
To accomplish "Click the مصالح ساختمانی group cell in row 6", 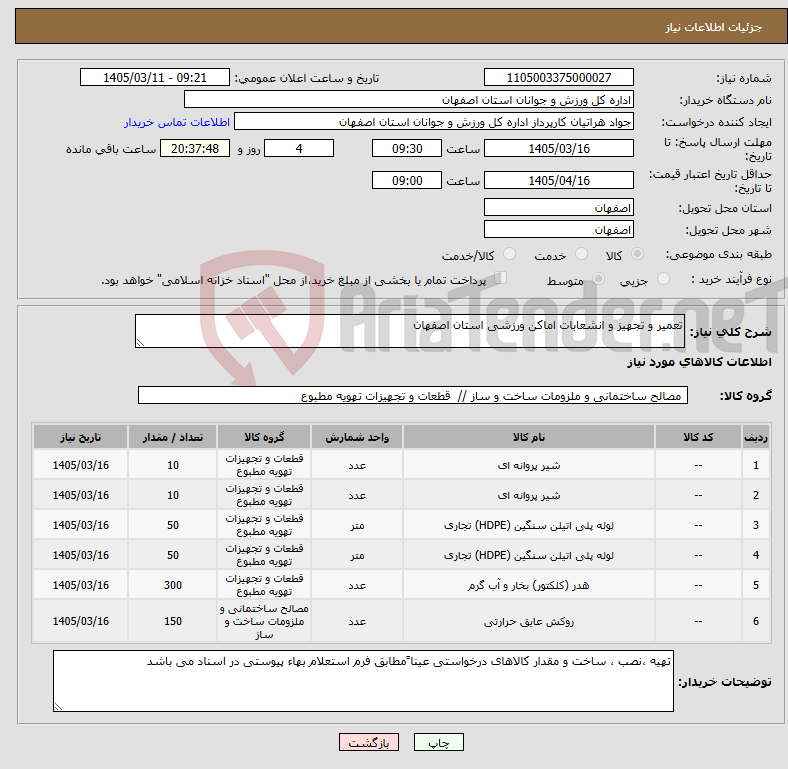I will tap(264, 621).
